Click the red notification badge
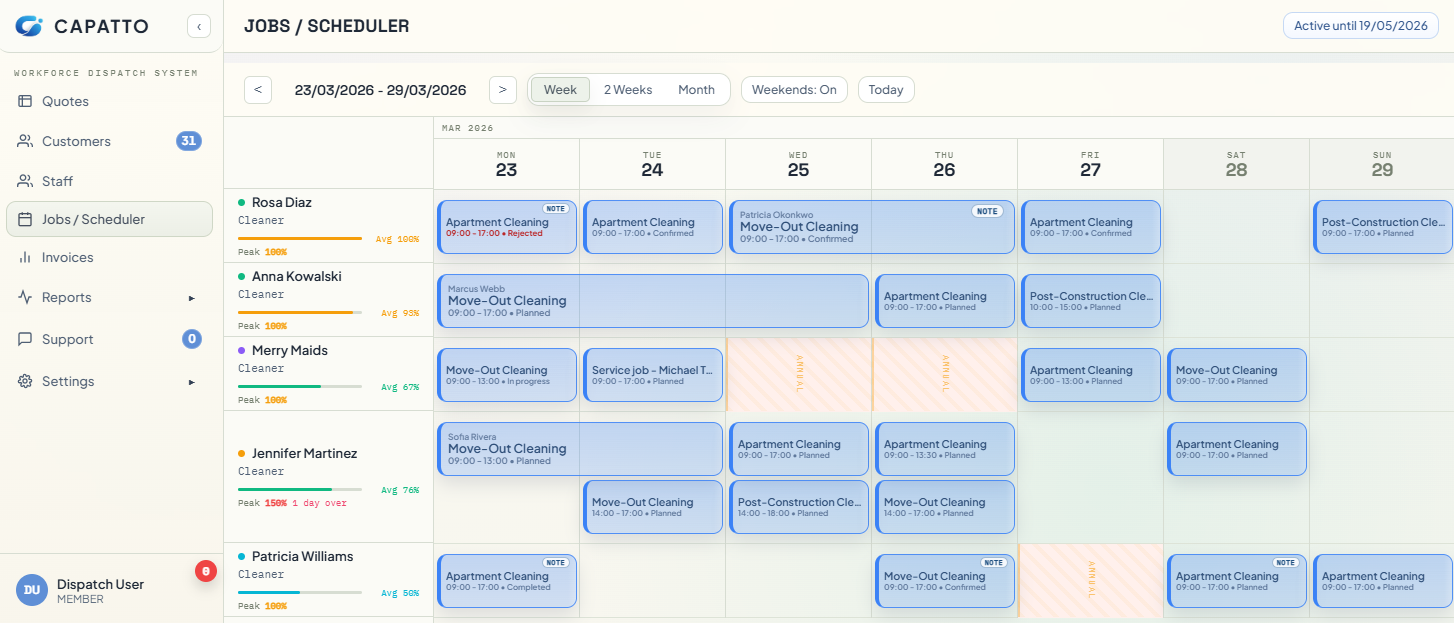1454x623 pixels. coord(205,571)
